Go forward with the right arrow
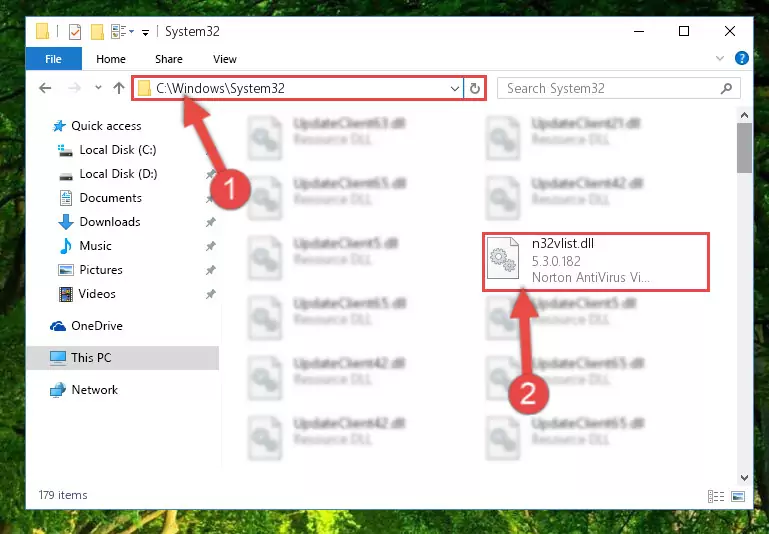 (74, 88)
